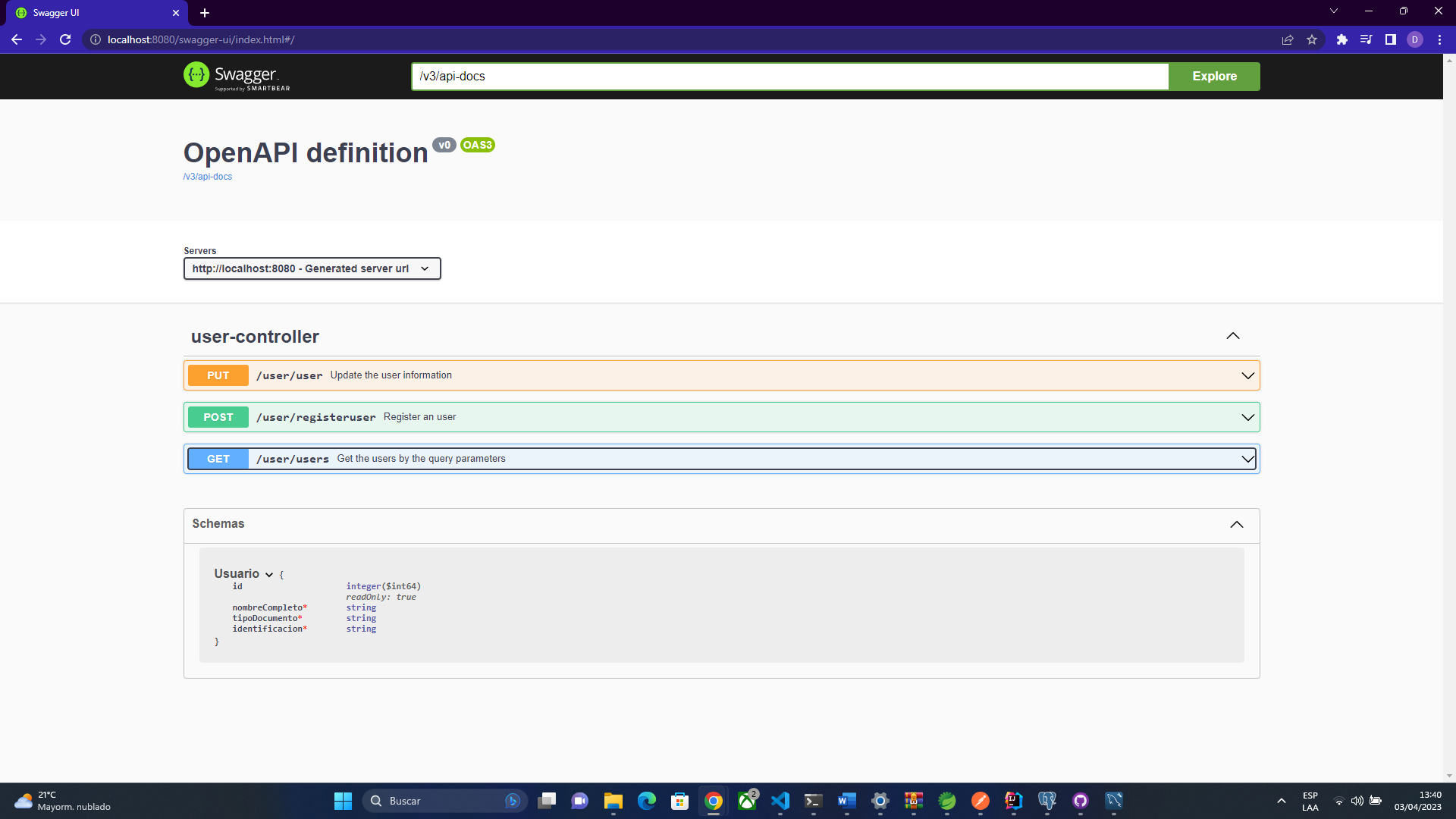Open Visual Studio Code from the taskbar
Image resolution: width=1456 pixels, height=819 pixels.
click(x=781, y=801)
